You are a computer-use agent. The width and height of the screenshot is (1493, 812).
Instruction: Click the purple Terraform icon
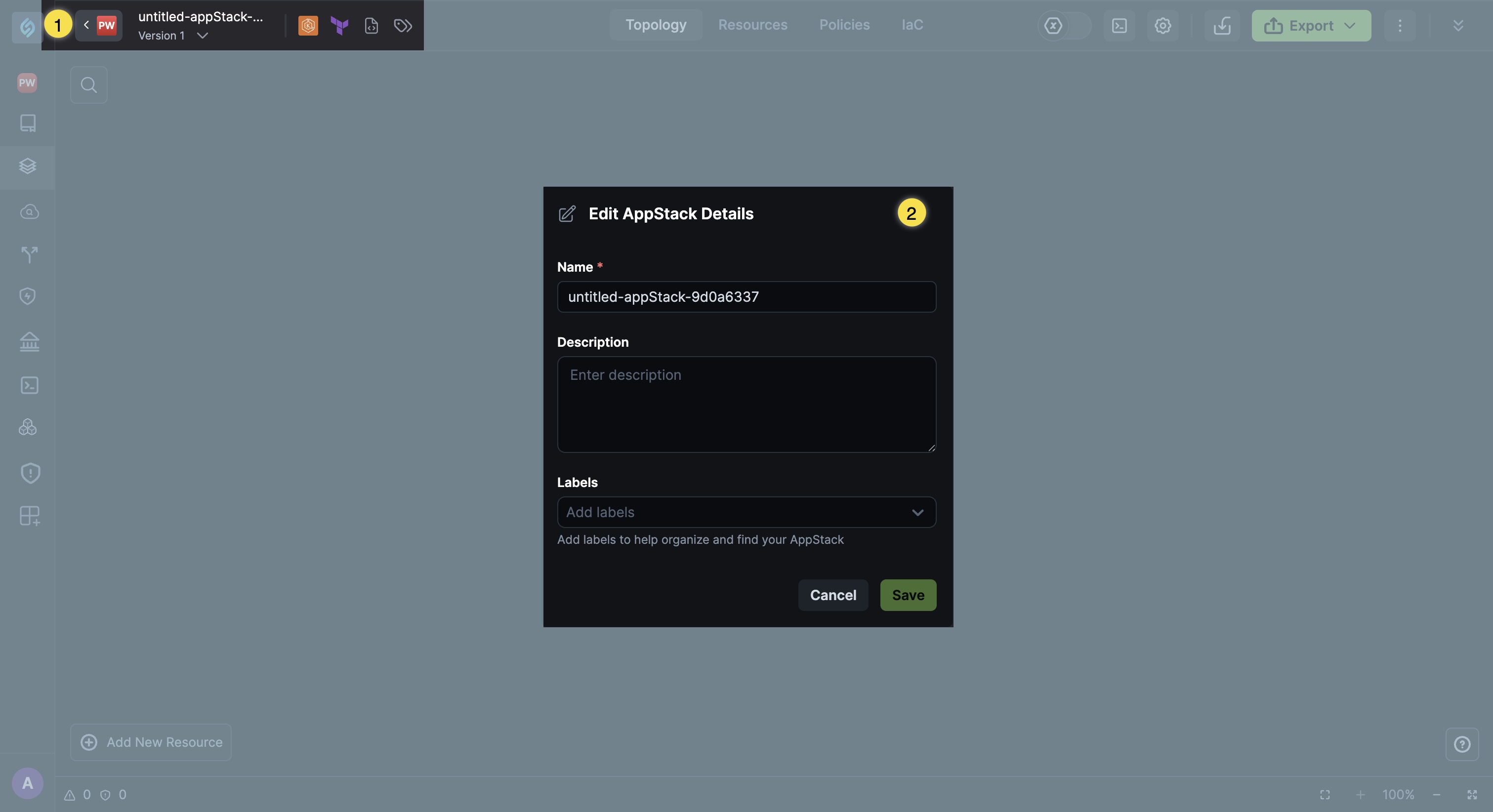[339, 26]
